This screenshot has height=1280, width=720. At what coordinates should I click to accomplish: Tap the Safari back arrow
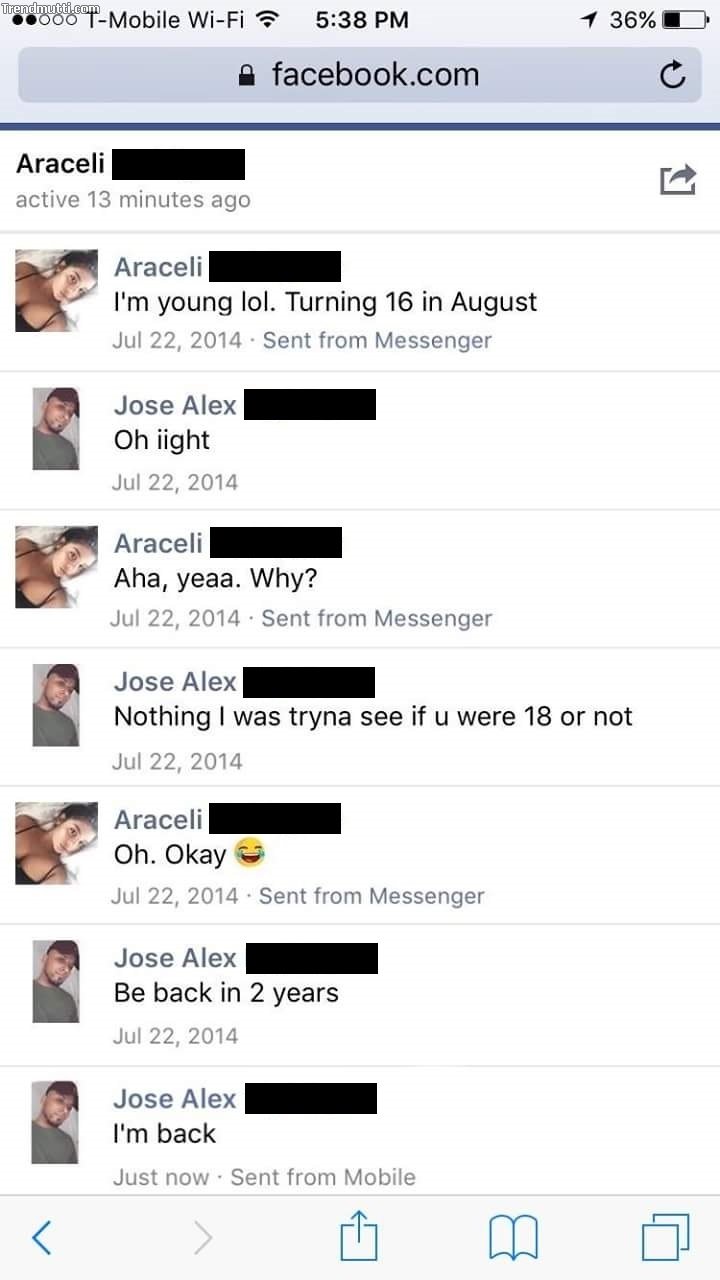point(42,1238)
